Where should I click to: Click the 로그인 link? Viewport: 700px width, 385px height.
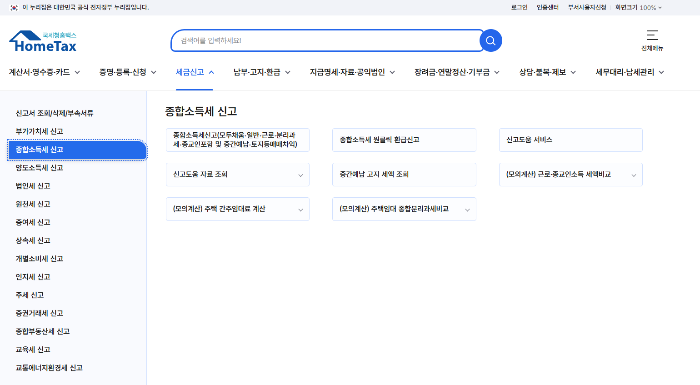click(519, 8)
